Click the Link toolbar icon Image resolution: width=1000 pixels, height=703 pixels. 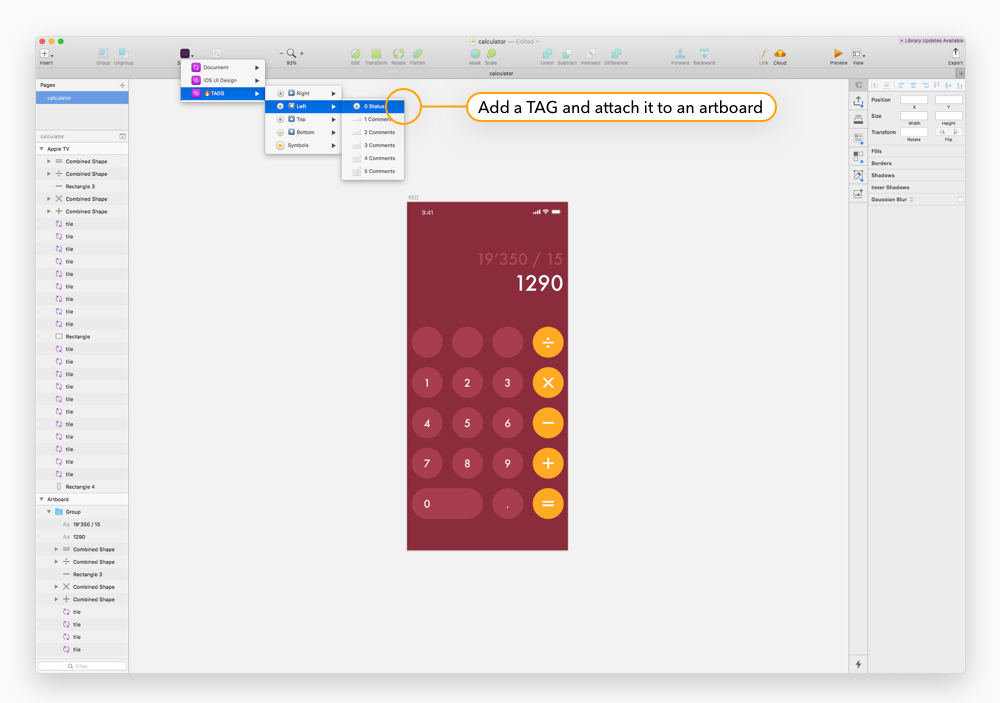click(x=763, y=54)
